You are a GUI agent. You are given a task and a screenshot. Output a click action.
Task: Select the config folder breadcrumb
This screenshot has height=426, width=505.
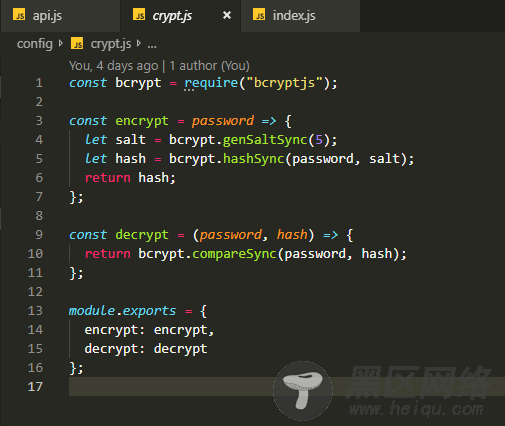pyautogui.click(x=35, y=44)
